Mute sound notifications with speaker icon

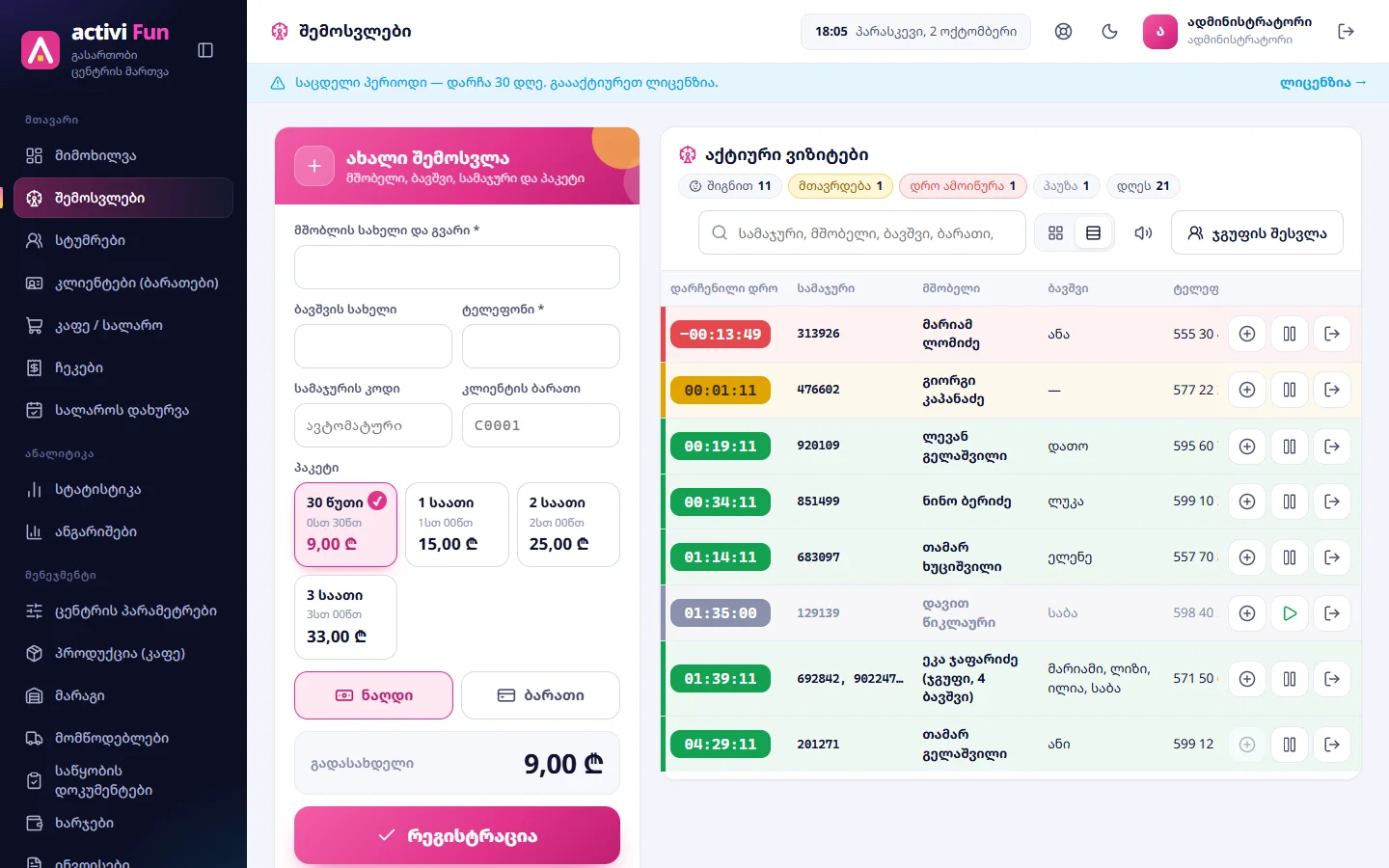coord(1143,233)
